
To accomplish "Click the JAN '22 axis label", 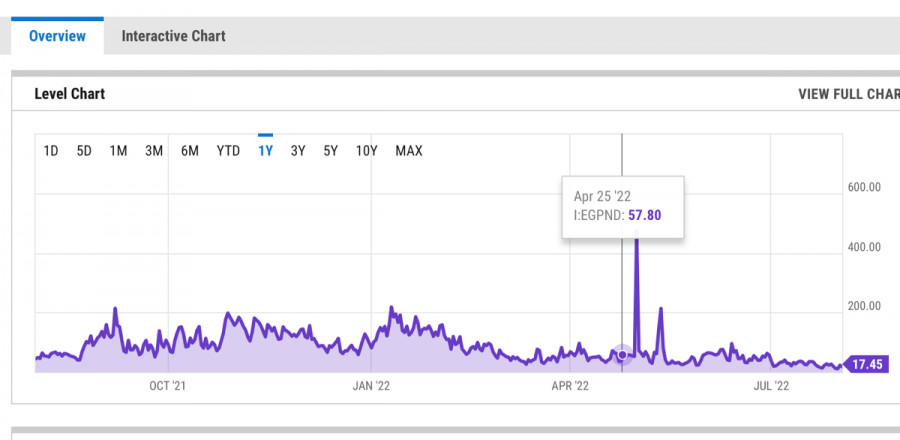I will [371, 385].
